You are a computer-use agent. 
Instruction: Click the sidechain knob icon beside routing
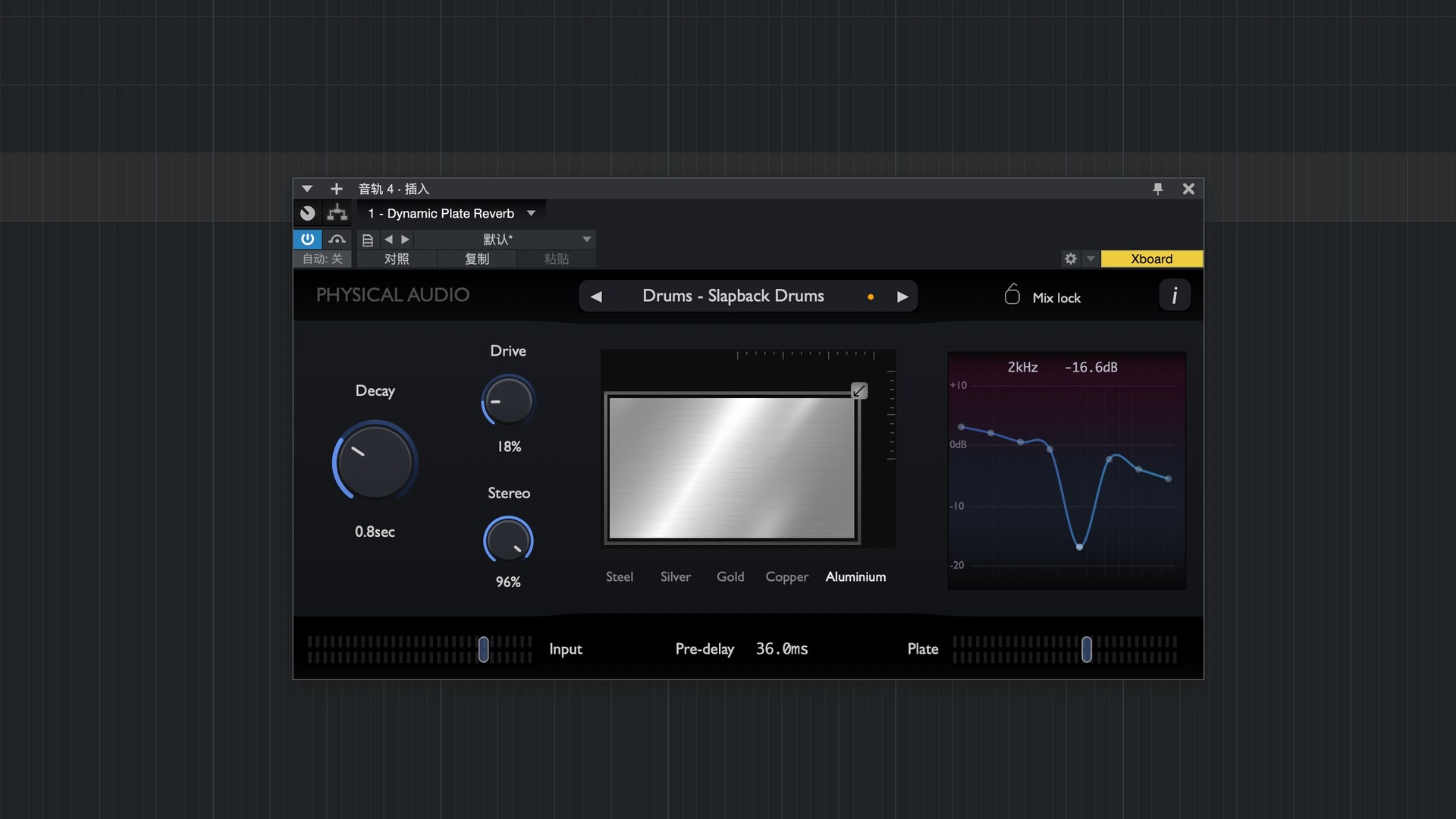click(308, 213)
